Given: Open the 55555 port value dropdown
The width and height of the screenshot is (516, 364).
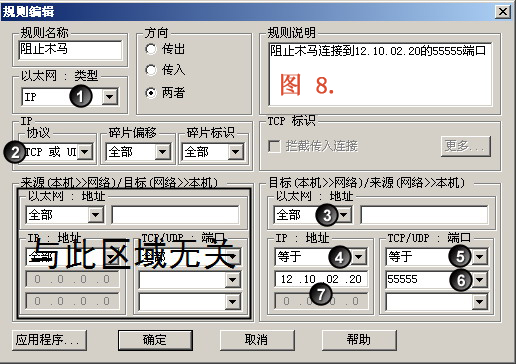Looking at the screenshot, I should [480, 279].
